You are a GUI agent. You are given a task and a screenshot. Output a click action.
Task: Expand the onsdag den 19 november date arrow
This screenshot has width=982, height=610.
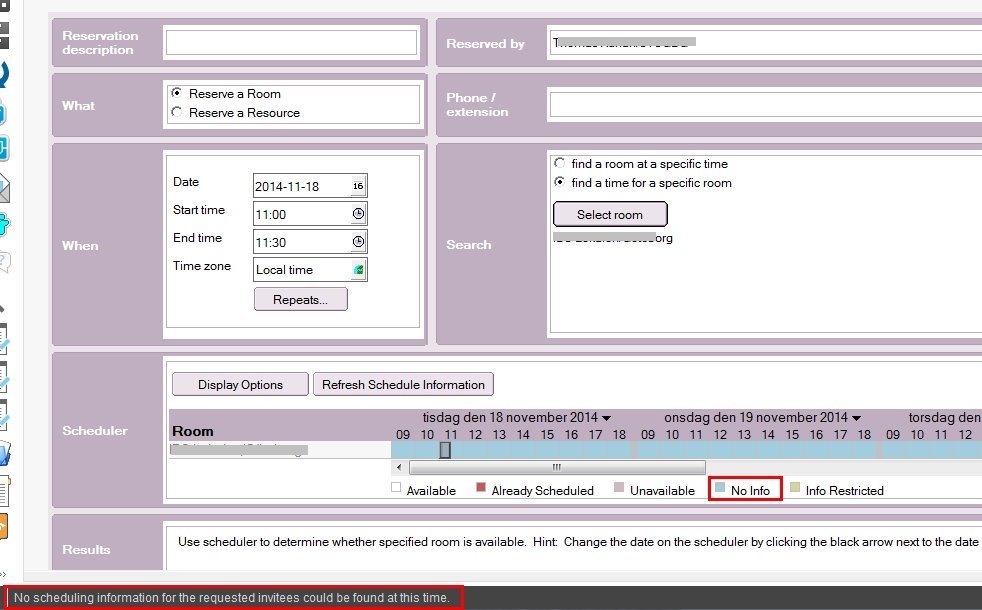point(856,418)
